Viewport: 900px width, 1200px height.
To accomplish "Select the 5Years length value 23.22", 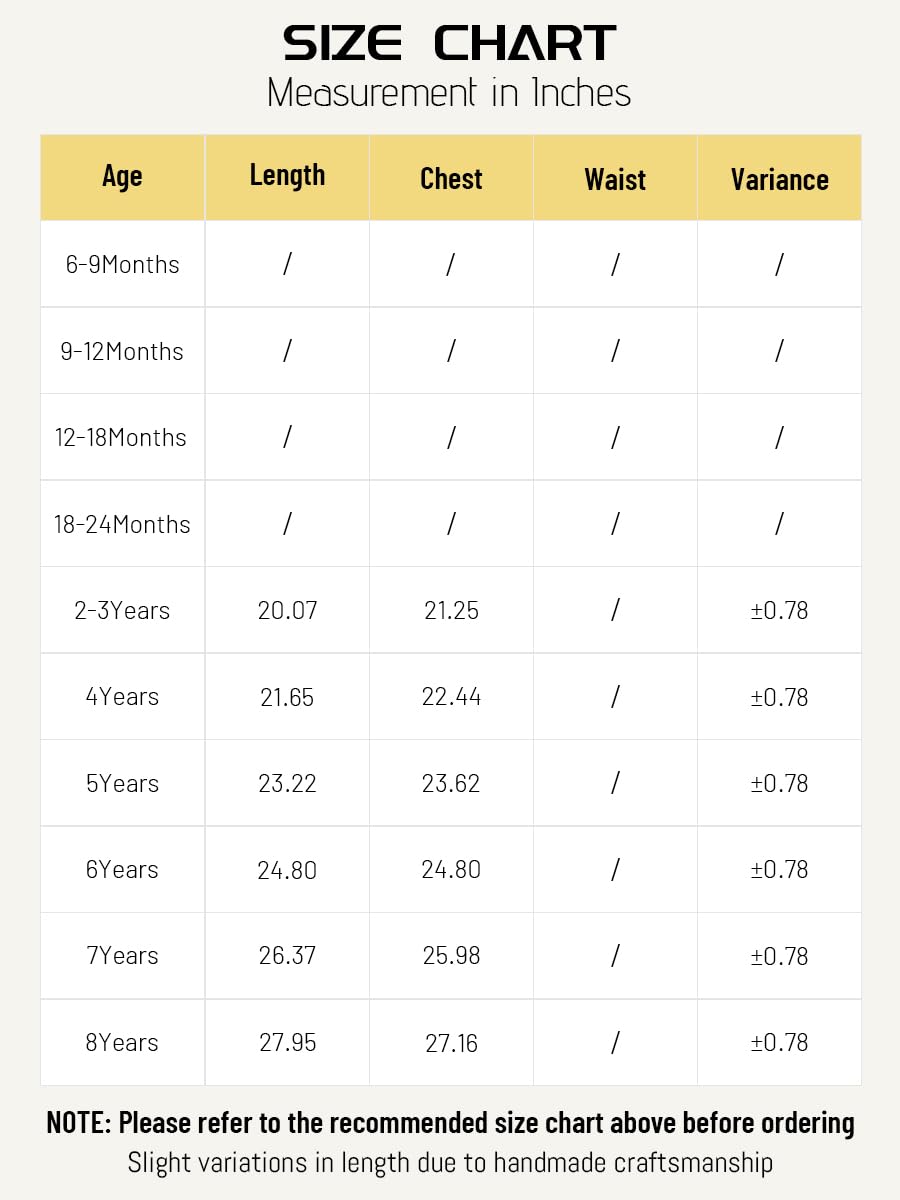I will pyautogui.click(x=287, y=783).
